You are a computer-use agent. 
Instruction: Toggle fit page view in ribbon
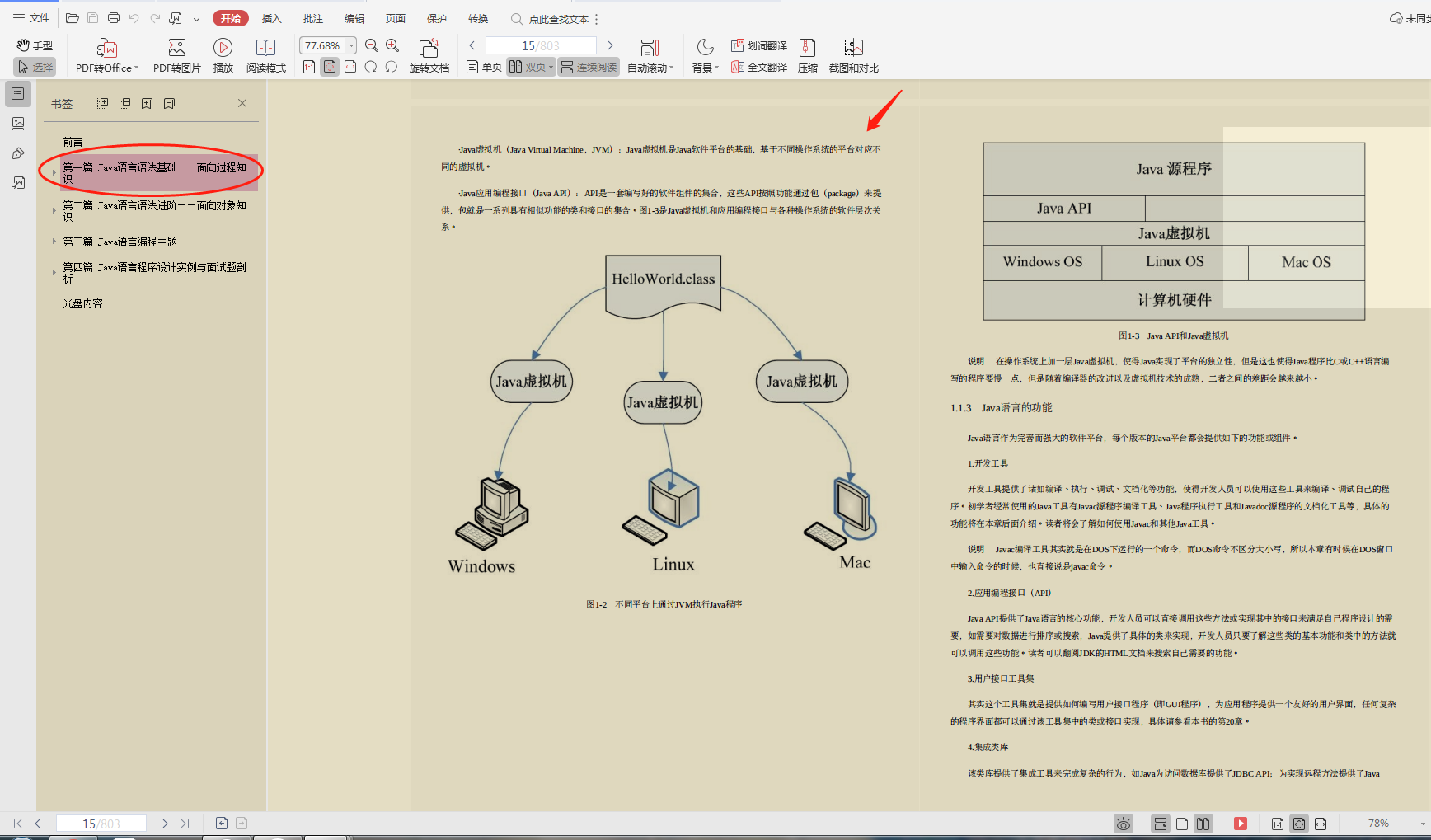point(330,67)
